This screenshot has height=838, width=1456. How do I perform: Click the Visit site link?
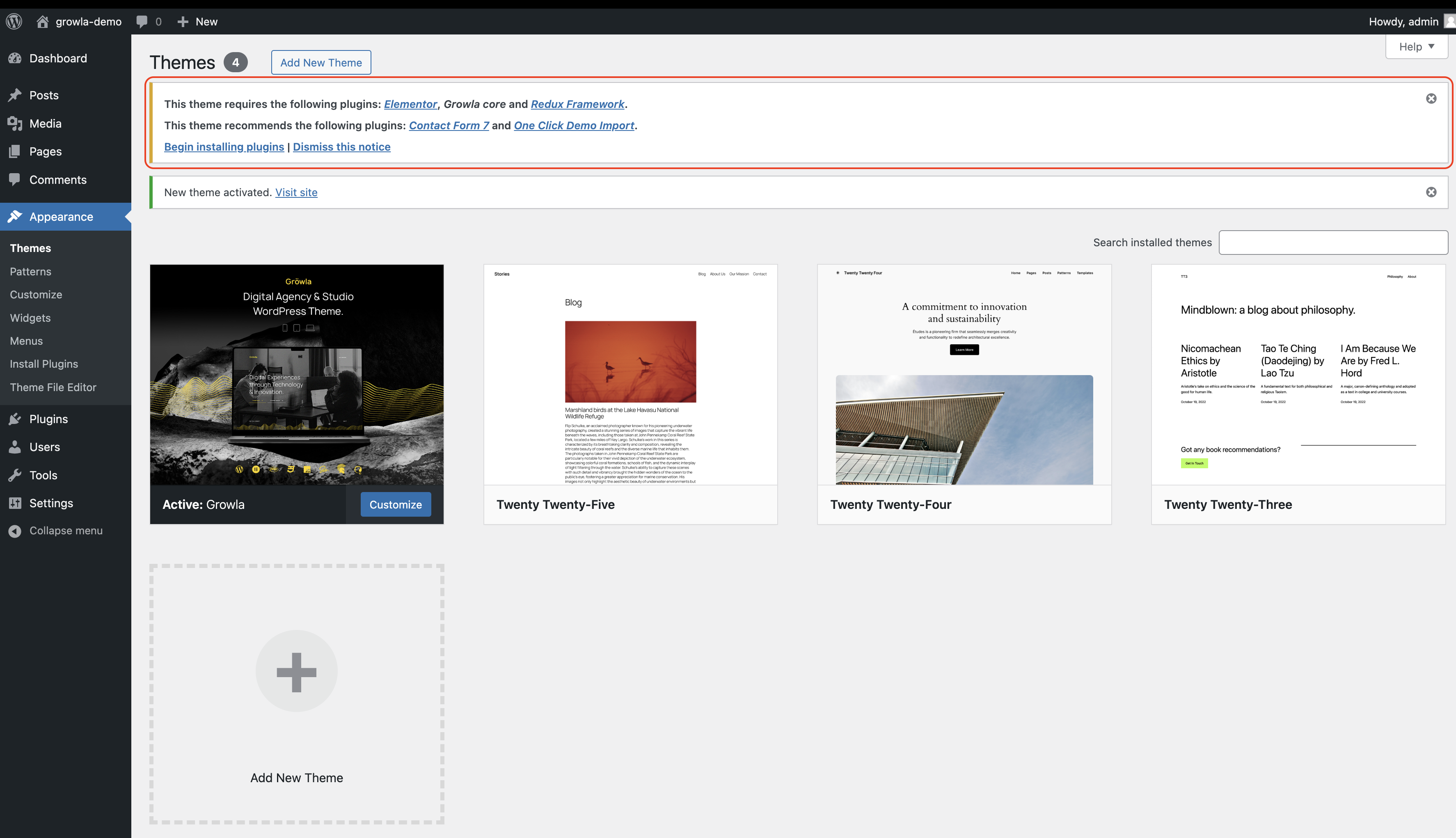296,192
